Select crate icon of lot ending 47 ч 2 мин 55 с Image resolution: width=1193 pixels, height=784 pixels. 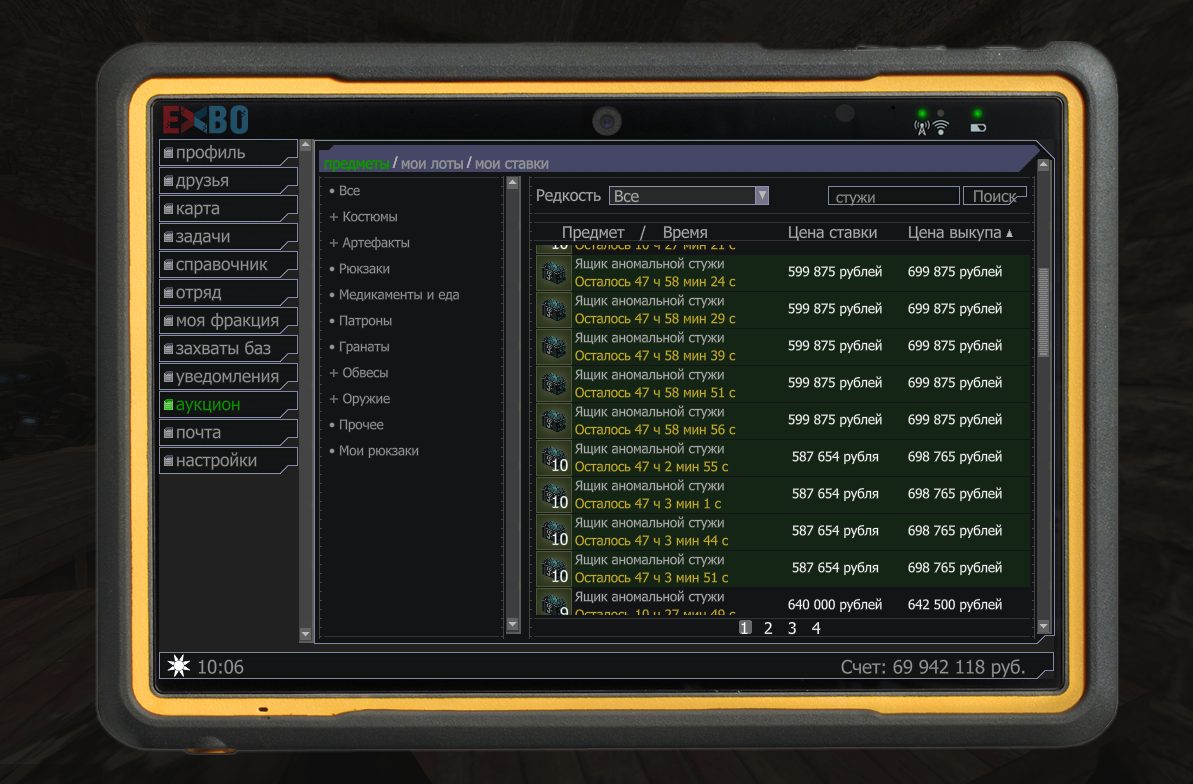553,458
